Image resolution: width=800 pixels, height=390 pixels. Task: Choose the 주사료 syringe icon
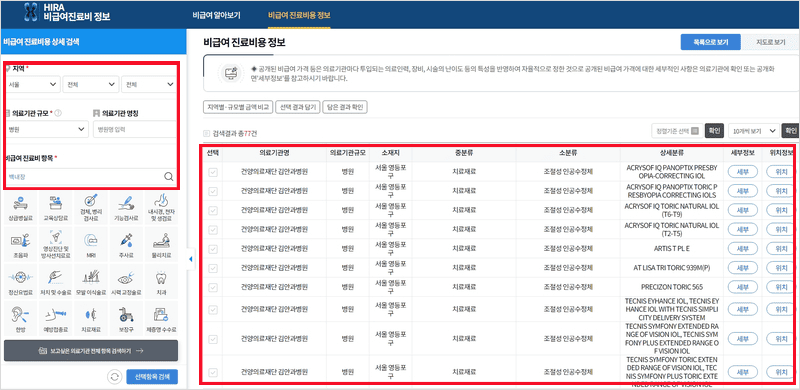coord(127,244)
